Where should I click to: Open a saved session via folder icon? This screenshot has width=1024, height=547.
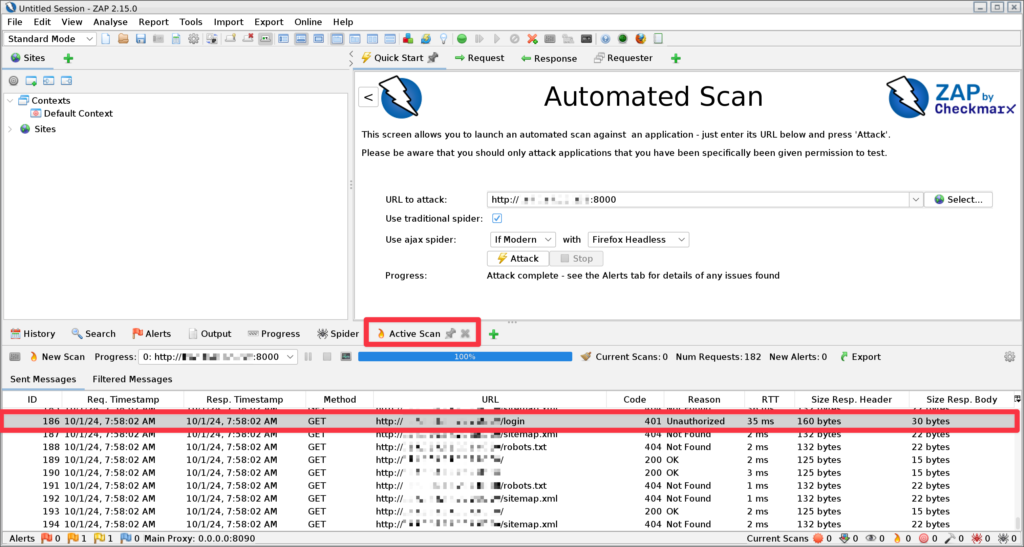123,39
